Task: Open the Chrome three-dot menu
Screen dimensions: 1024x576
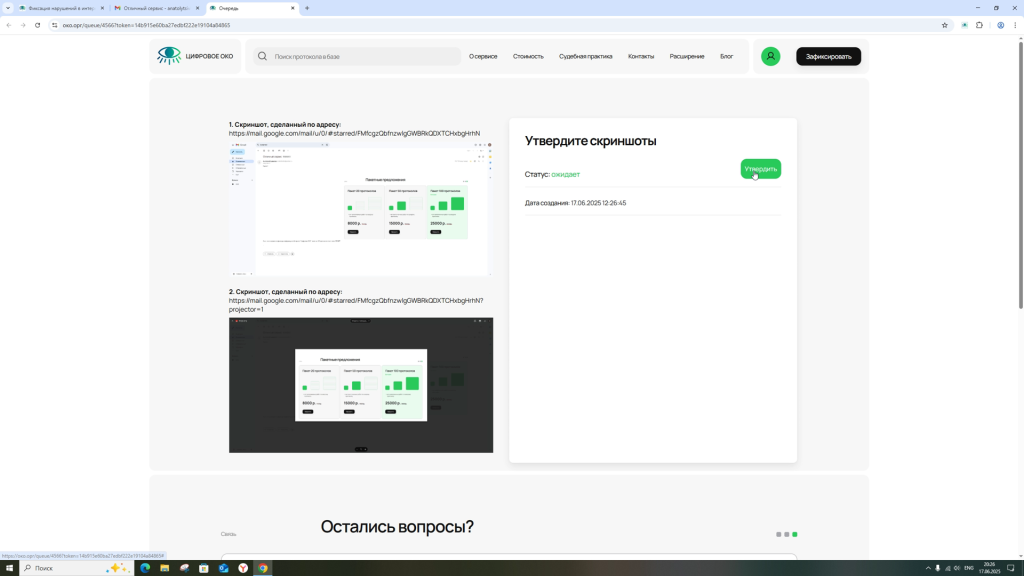Action: pyautogui.click(x=1015, y=25)
